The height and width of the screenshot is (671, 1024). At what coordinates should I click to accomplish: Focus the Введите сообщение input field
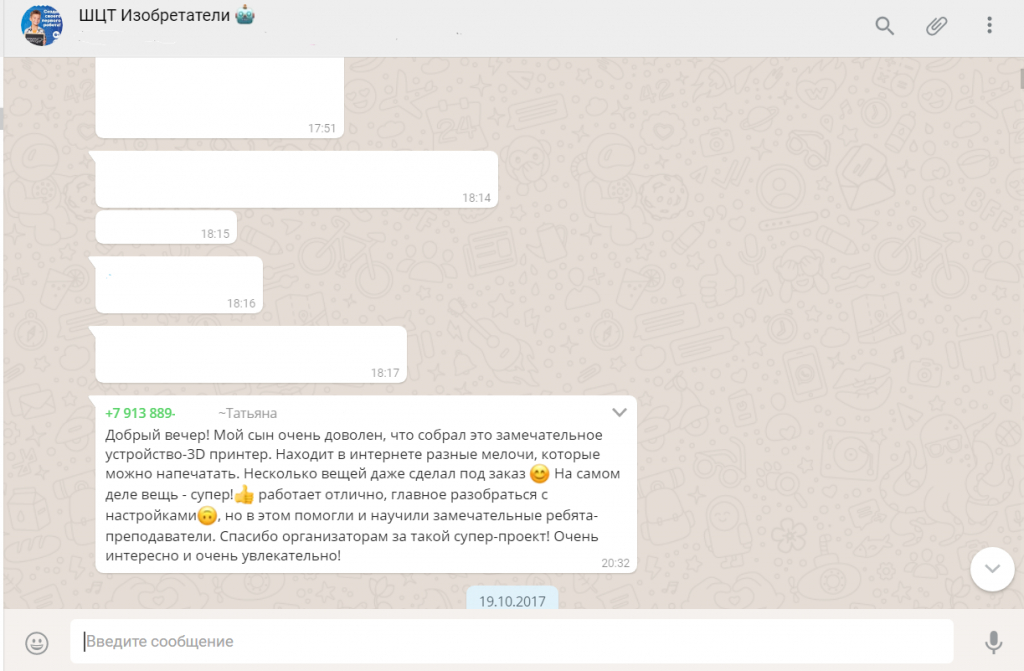tap(510, 641)
